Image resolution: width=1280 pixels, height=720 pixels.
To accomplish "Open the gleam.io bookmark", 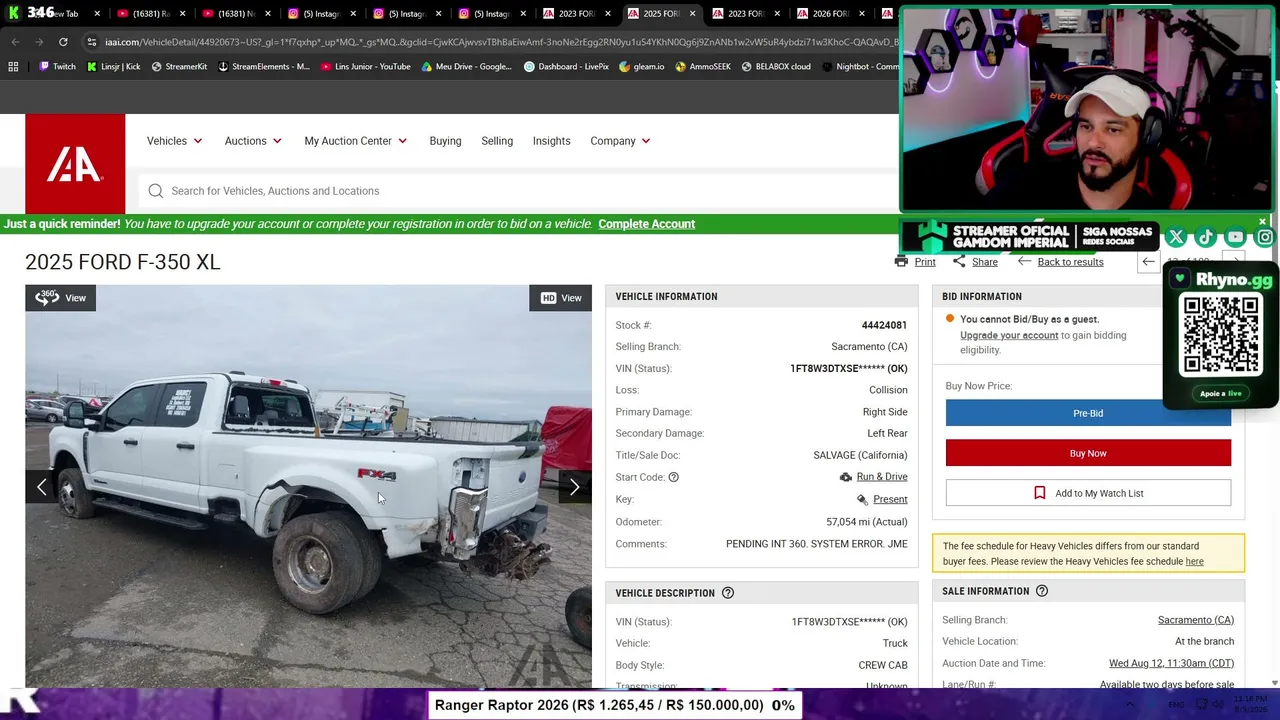I will point(641,67).
